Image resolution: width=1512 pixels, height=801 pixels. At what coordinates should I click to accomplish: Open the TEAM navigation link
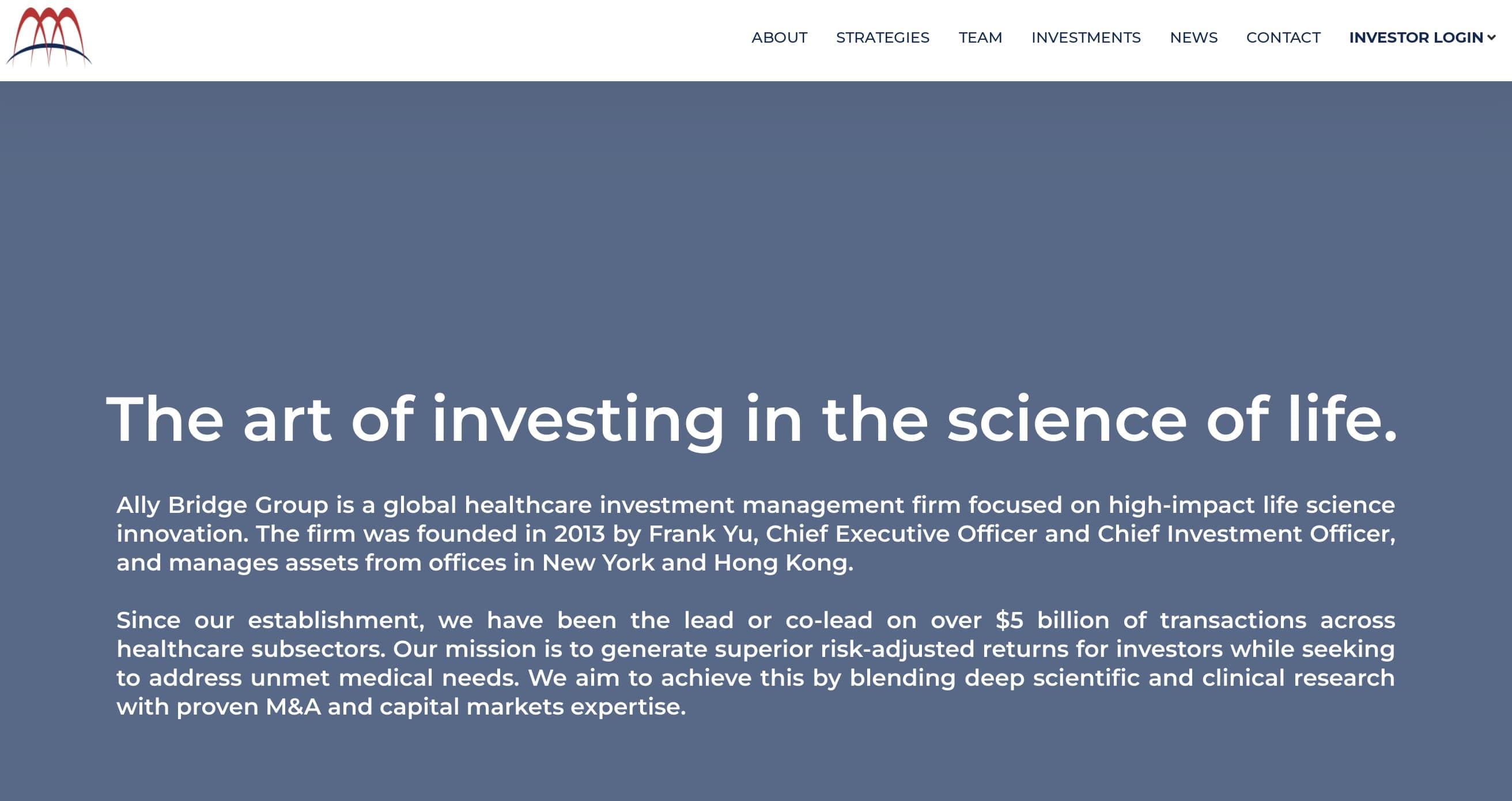click(x=980, y=37)
